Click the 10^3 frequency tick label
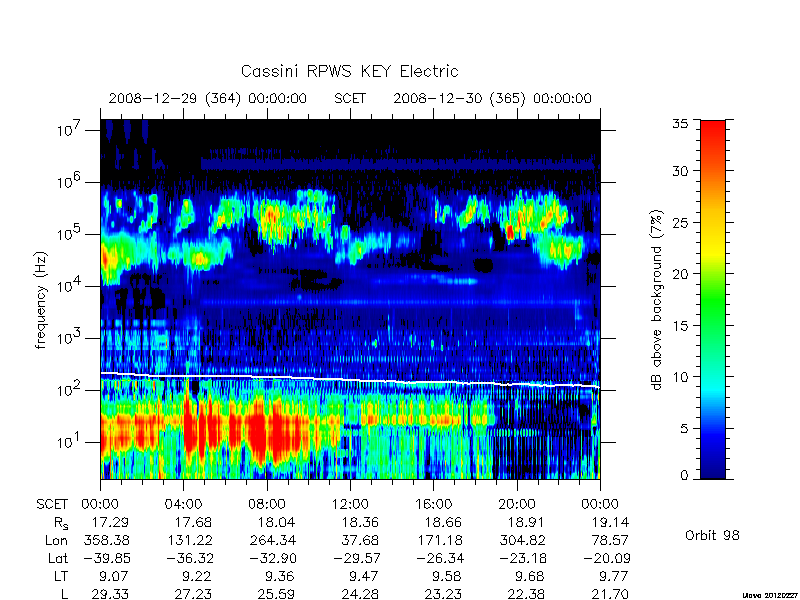 tap(70, 338)
